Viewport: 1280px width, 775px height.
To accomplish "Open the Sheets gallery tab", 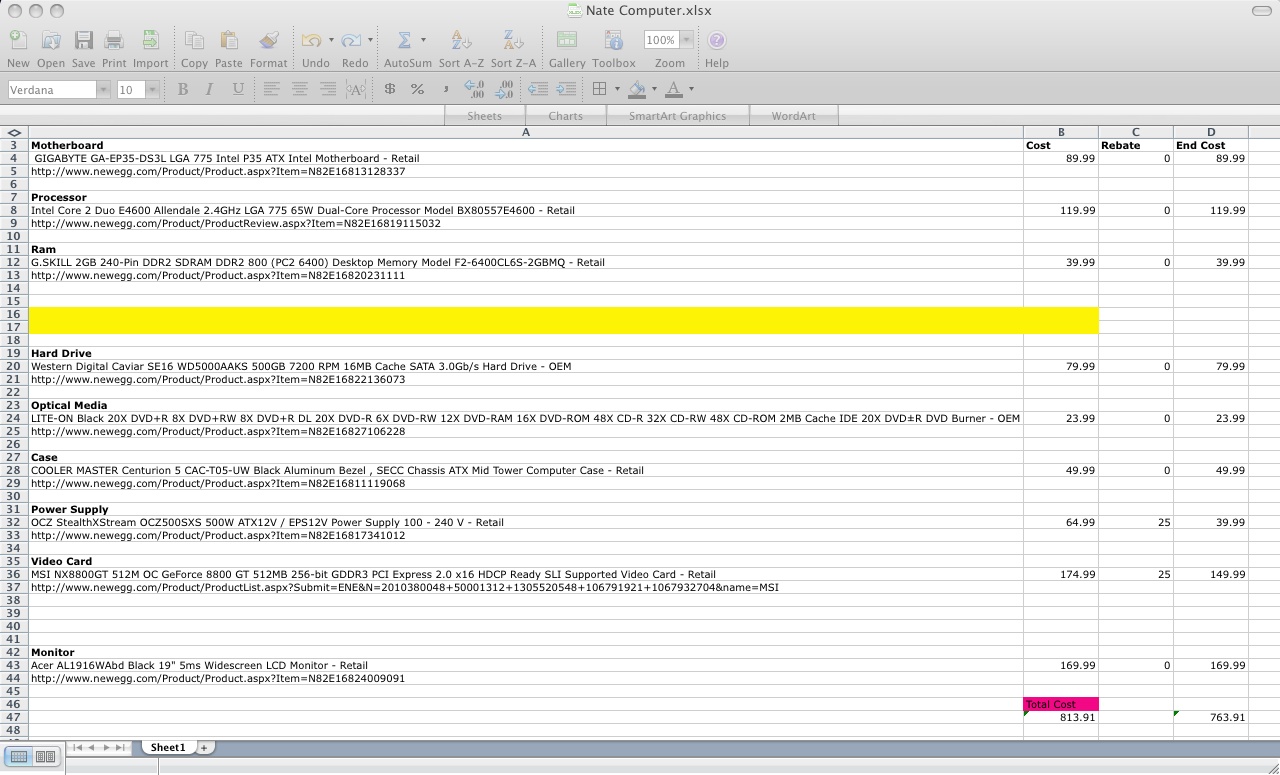I will click(484, 116).
